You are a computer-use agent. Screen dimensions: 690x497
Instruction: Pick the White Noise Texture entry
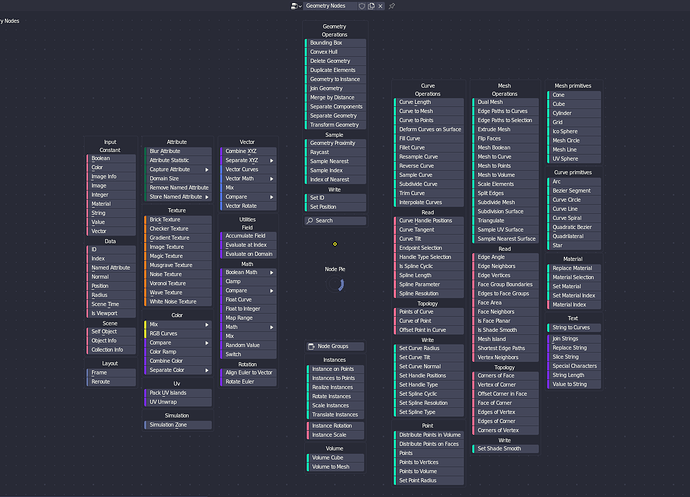click(178, 302)
